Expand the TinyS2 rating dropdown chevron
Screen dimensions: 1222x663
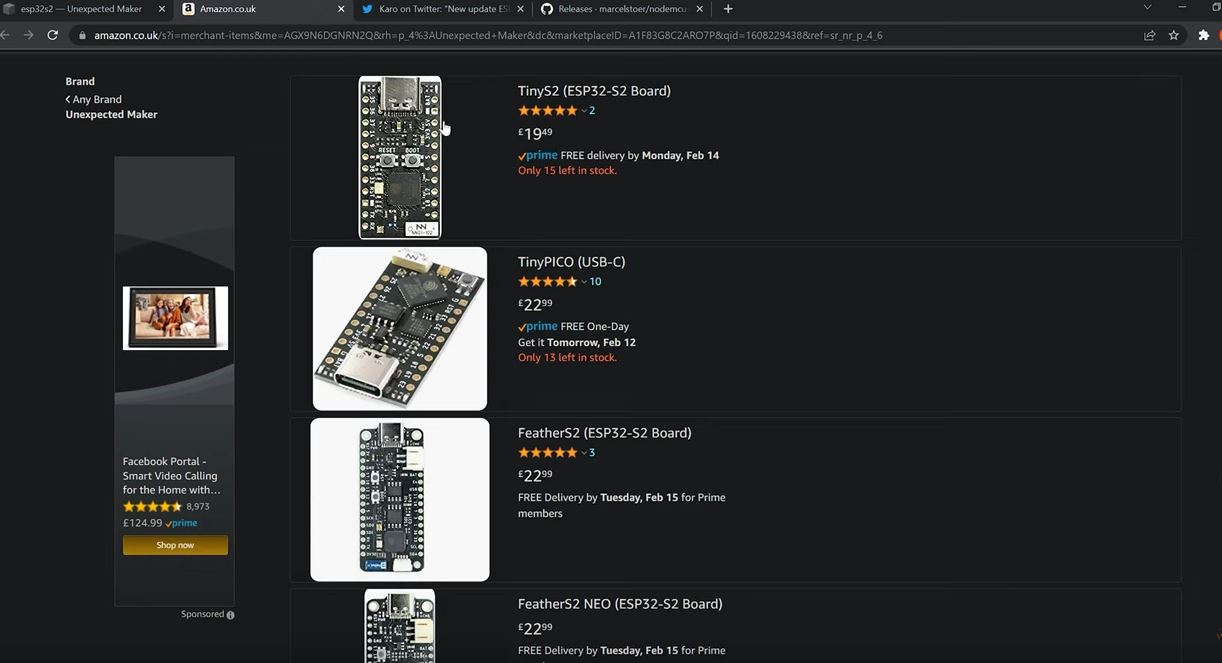point(584,111)
